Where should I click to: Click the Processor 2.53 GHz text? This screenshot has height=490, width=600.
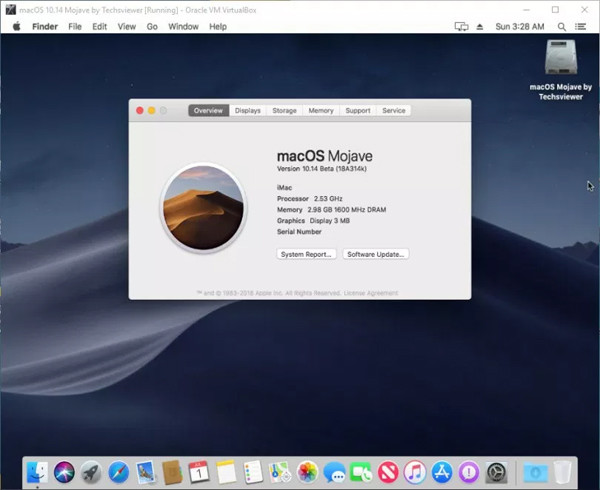point(310,199)
